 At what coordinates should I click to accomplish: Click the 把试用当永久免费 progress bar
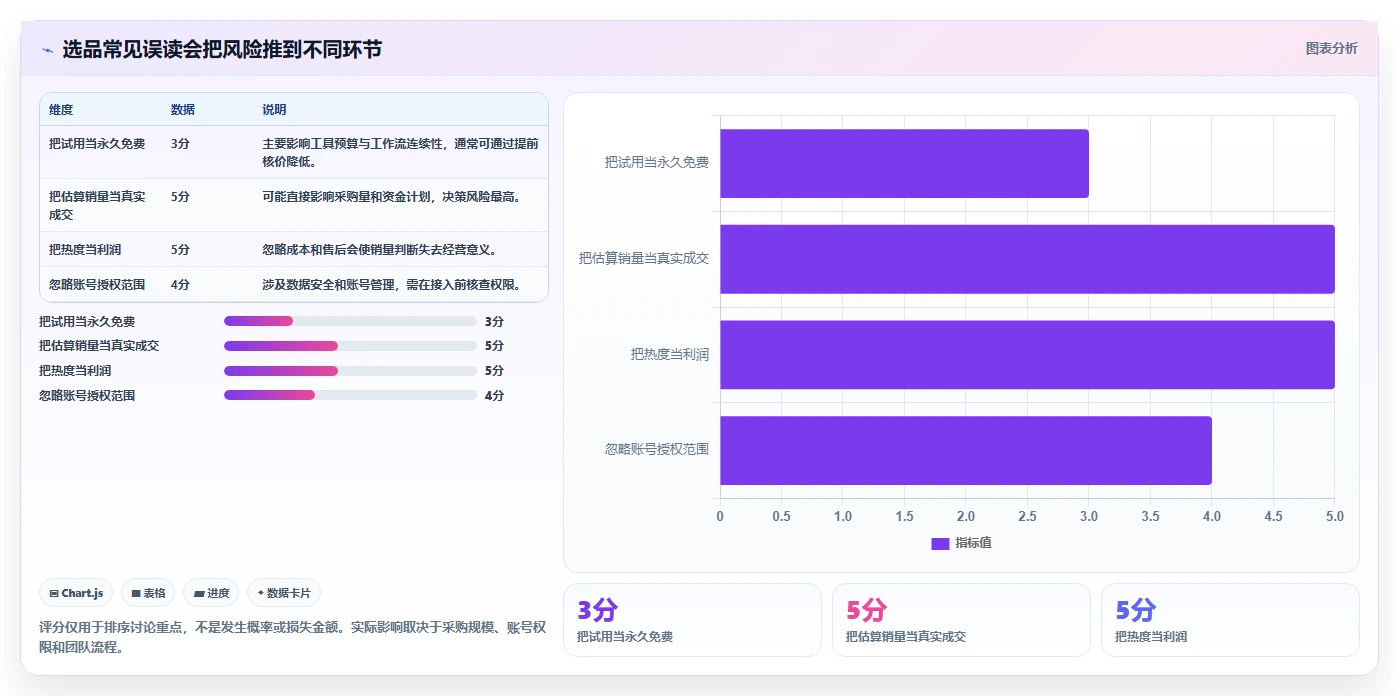coord(350,321)
